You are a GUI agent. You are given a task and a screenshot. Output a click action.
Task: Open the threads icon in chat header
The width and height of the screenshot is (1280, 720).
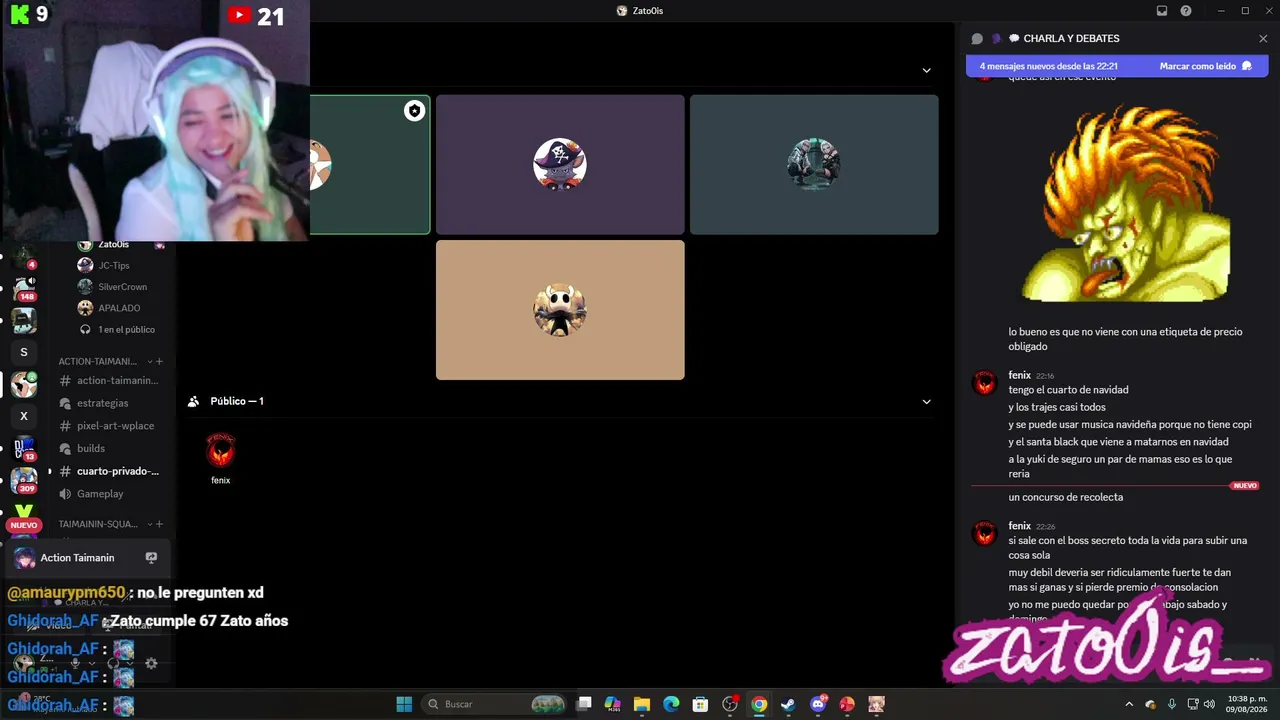click(x=977, y=39)
